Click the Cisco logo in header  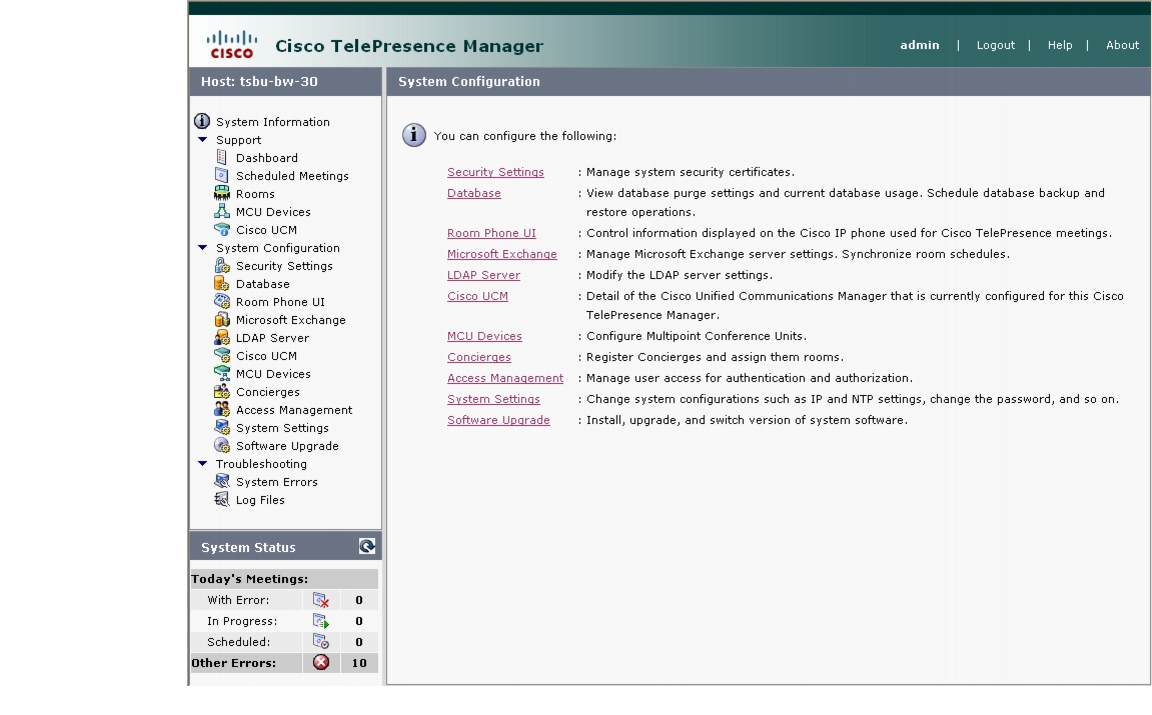(x=231, y=44)
